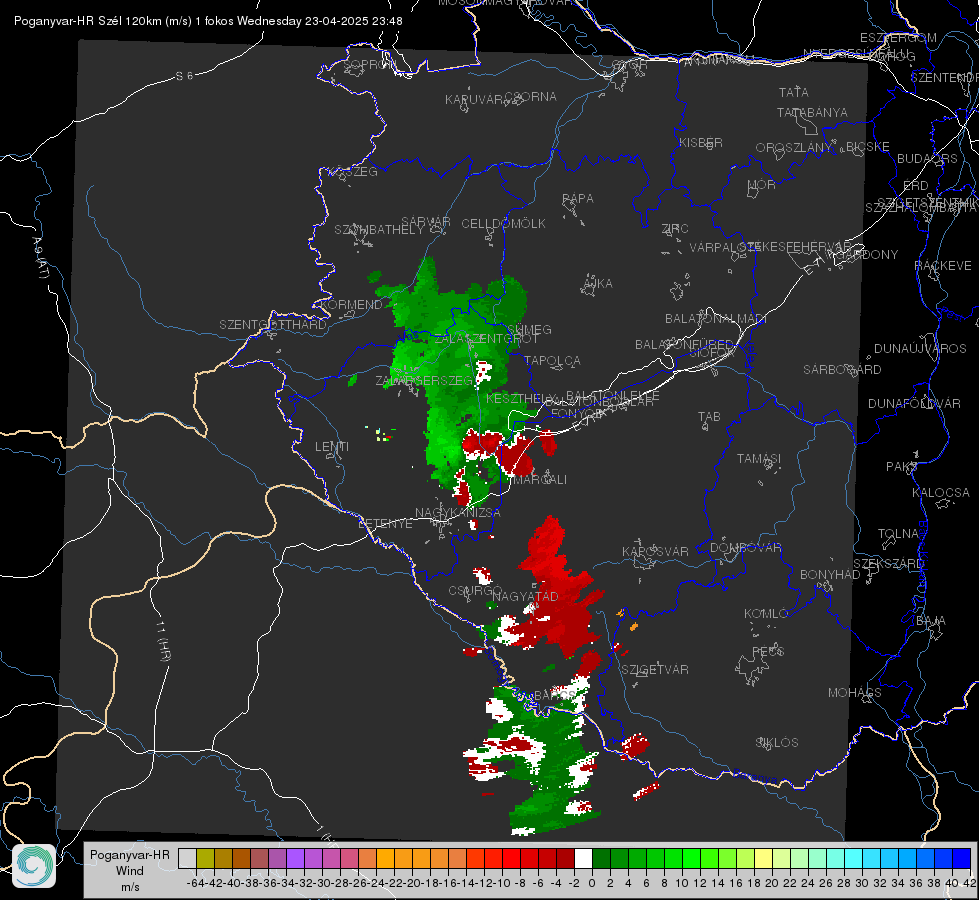979x900 pixels.
Task: Select the CELLDOMOLK city label
Action: point(504,224)
